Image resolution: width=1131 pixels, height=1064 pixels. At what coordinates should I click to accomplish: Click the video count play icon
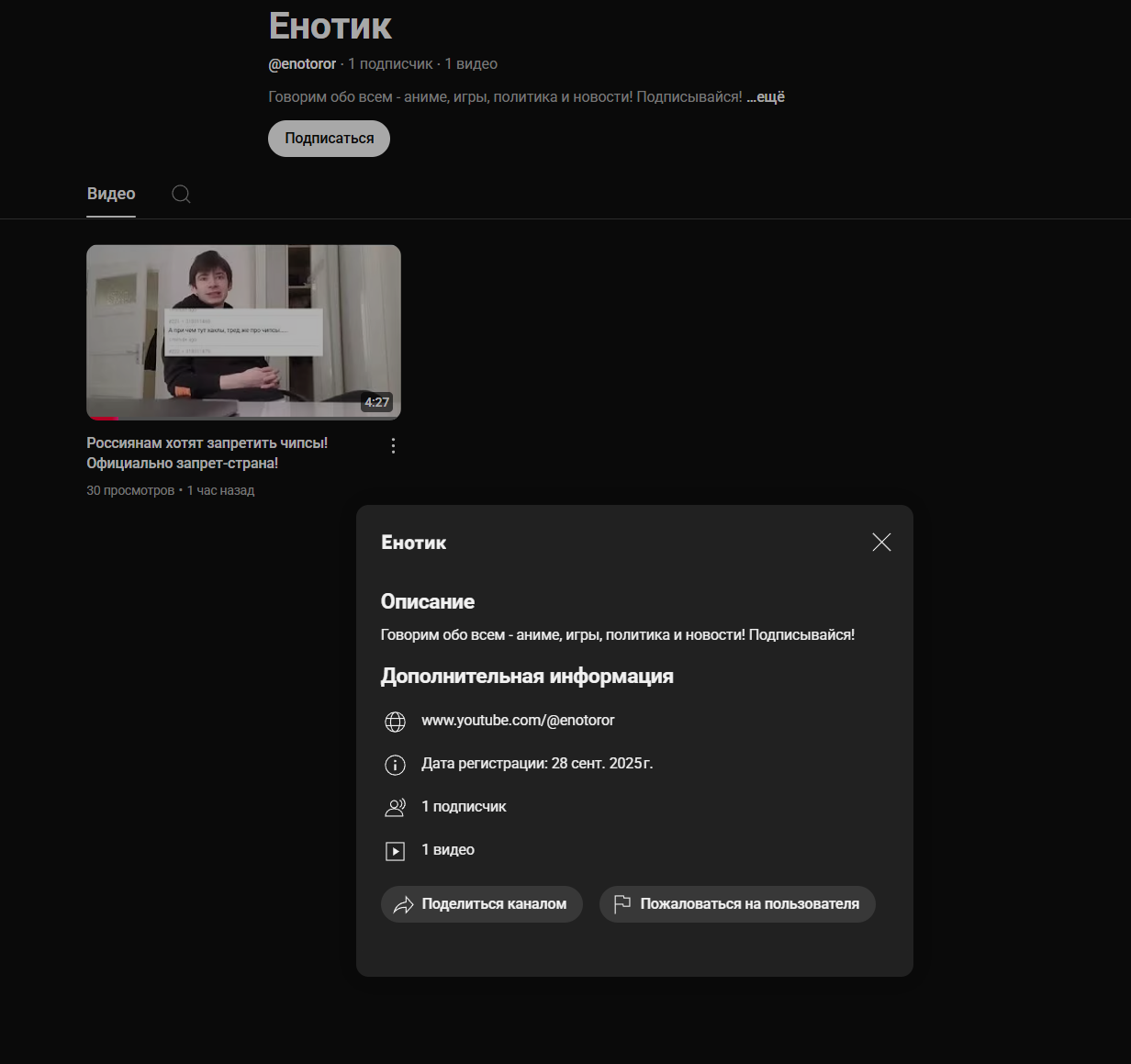click(x=395, y=851)
